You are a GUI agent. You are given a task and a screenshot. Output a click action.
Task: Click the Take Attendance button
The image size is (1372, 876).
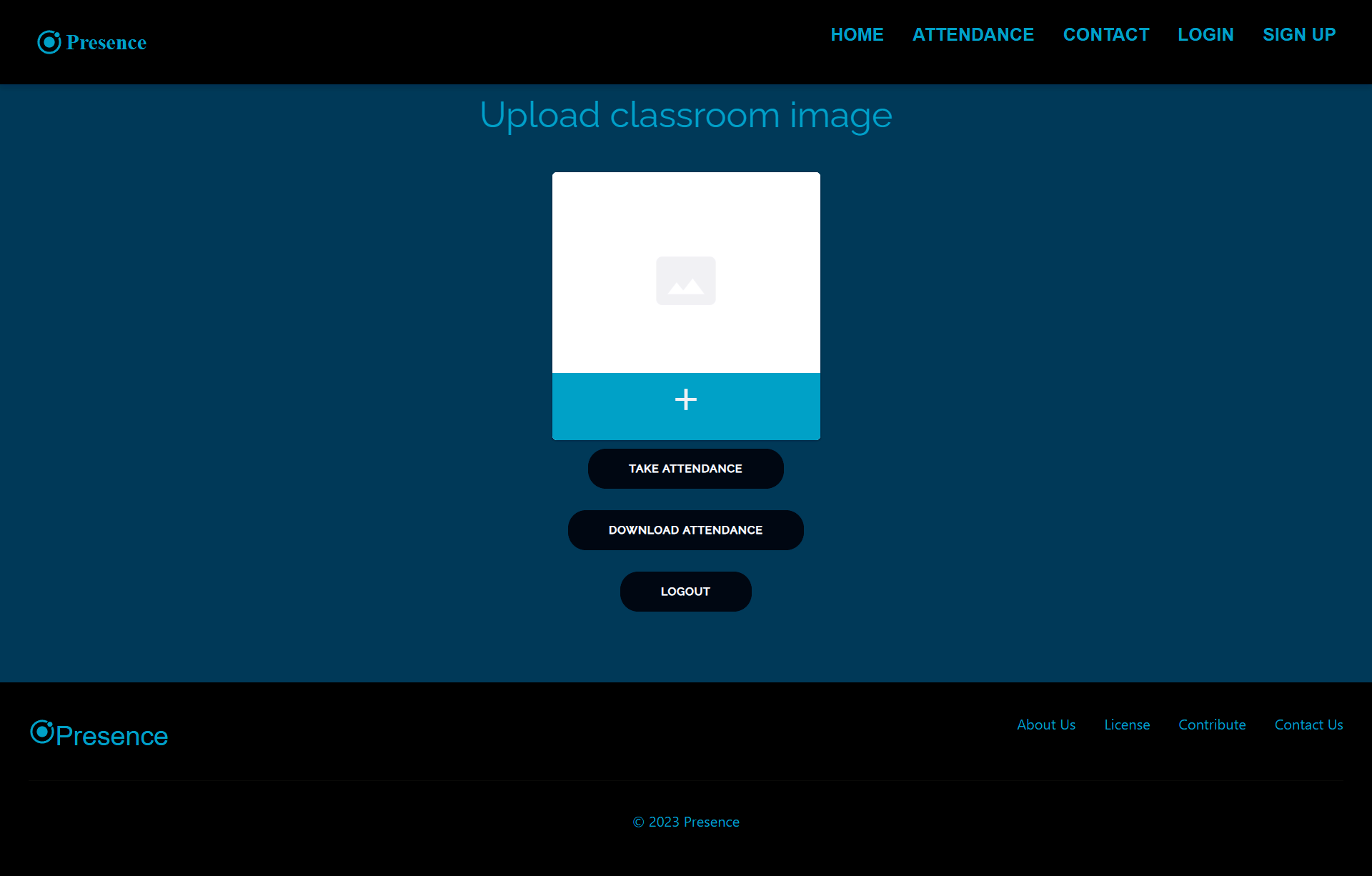point(686,469)
